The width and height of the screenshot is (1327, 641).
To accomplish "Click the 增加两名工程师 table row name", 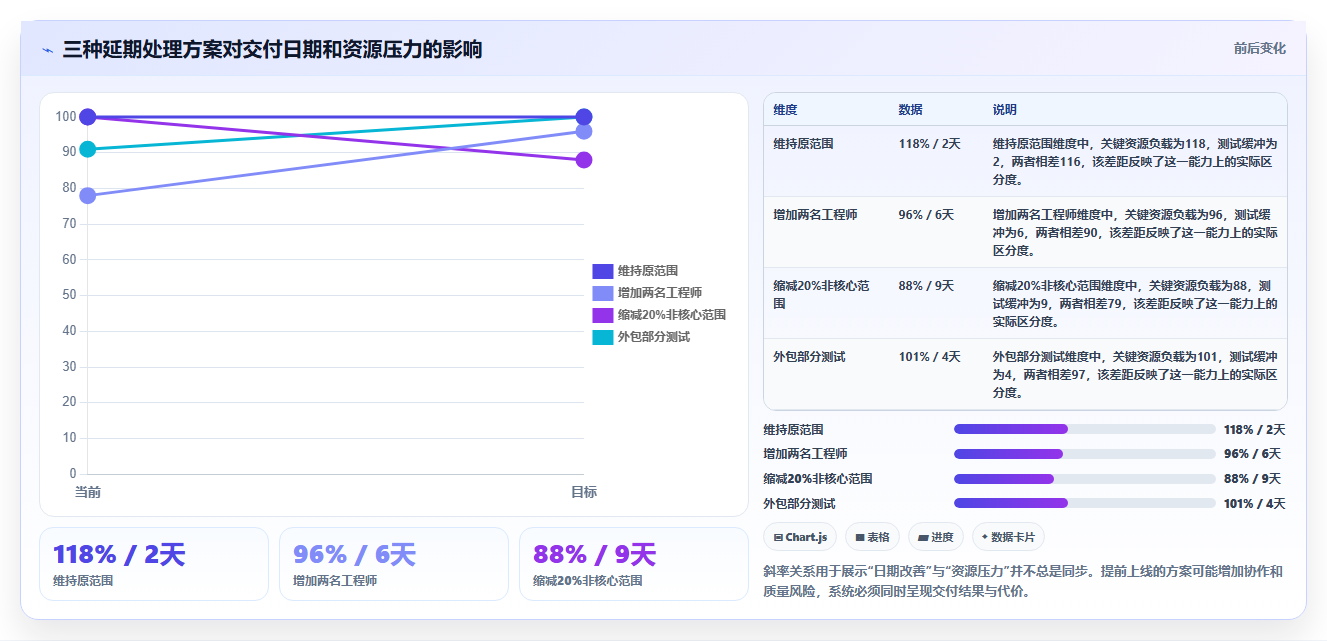I will click(815, 215).
